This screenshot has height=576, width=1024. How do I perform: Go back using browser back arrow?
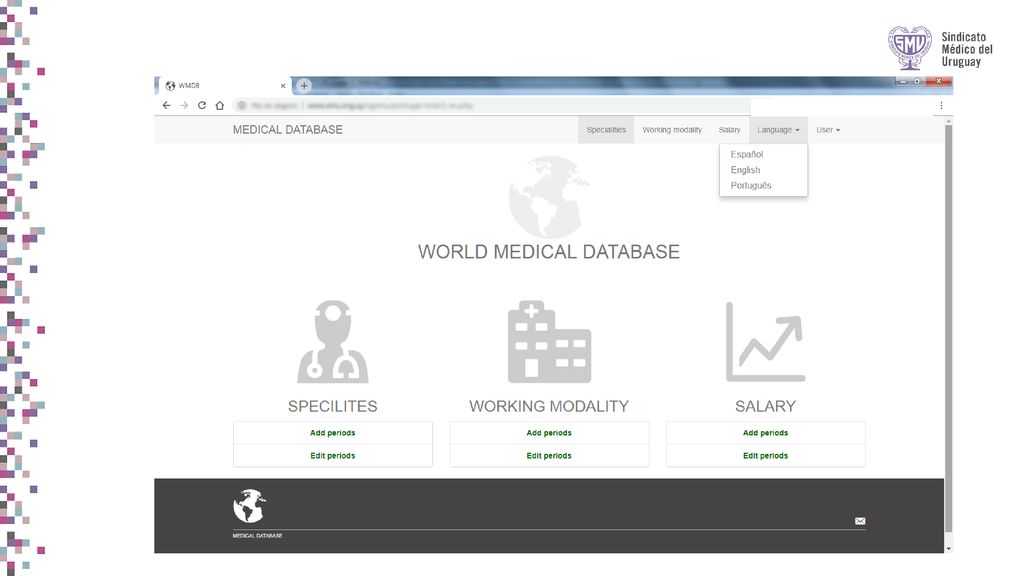click(x=167, y=105)
